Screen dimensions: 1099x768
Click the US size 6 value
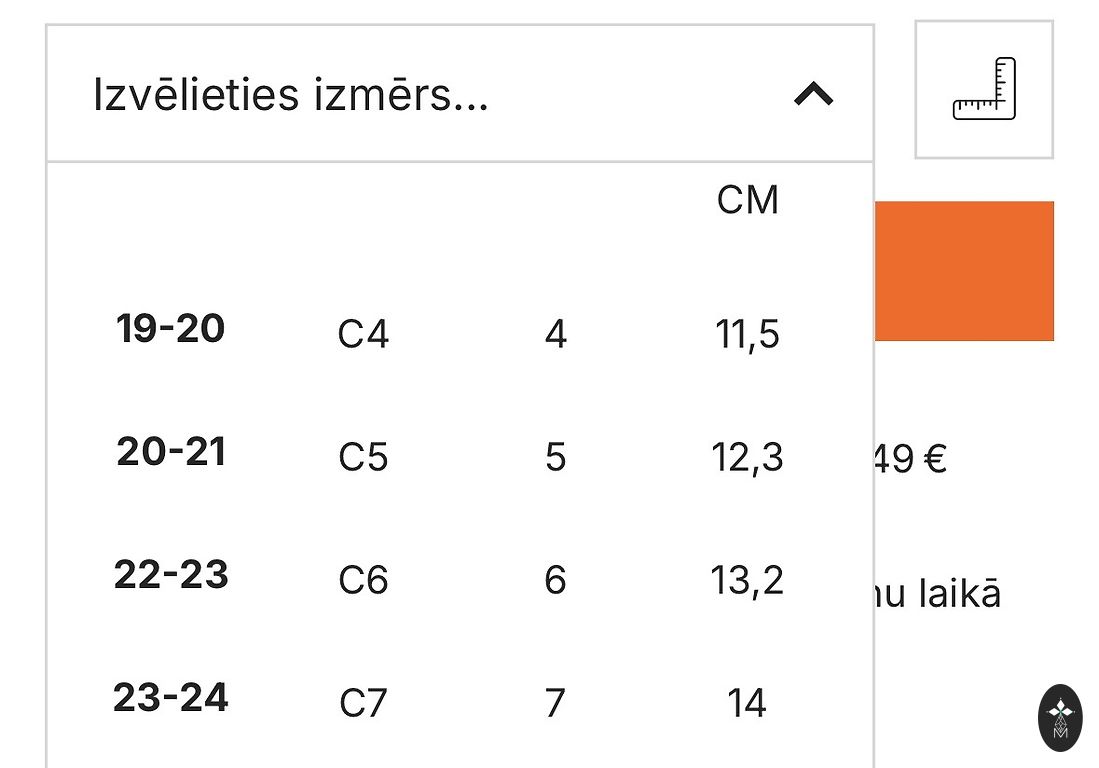556,580
